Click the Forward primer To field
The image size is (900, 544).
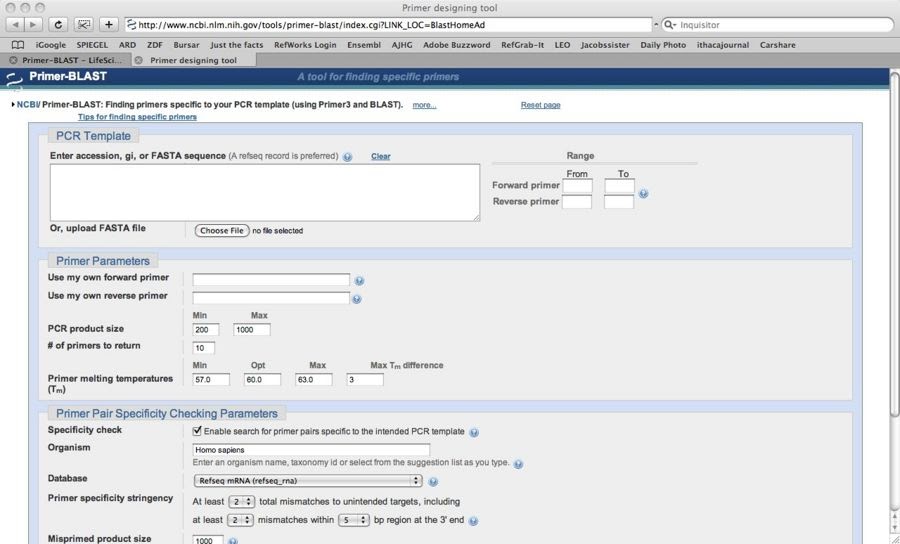pos(620,185)
